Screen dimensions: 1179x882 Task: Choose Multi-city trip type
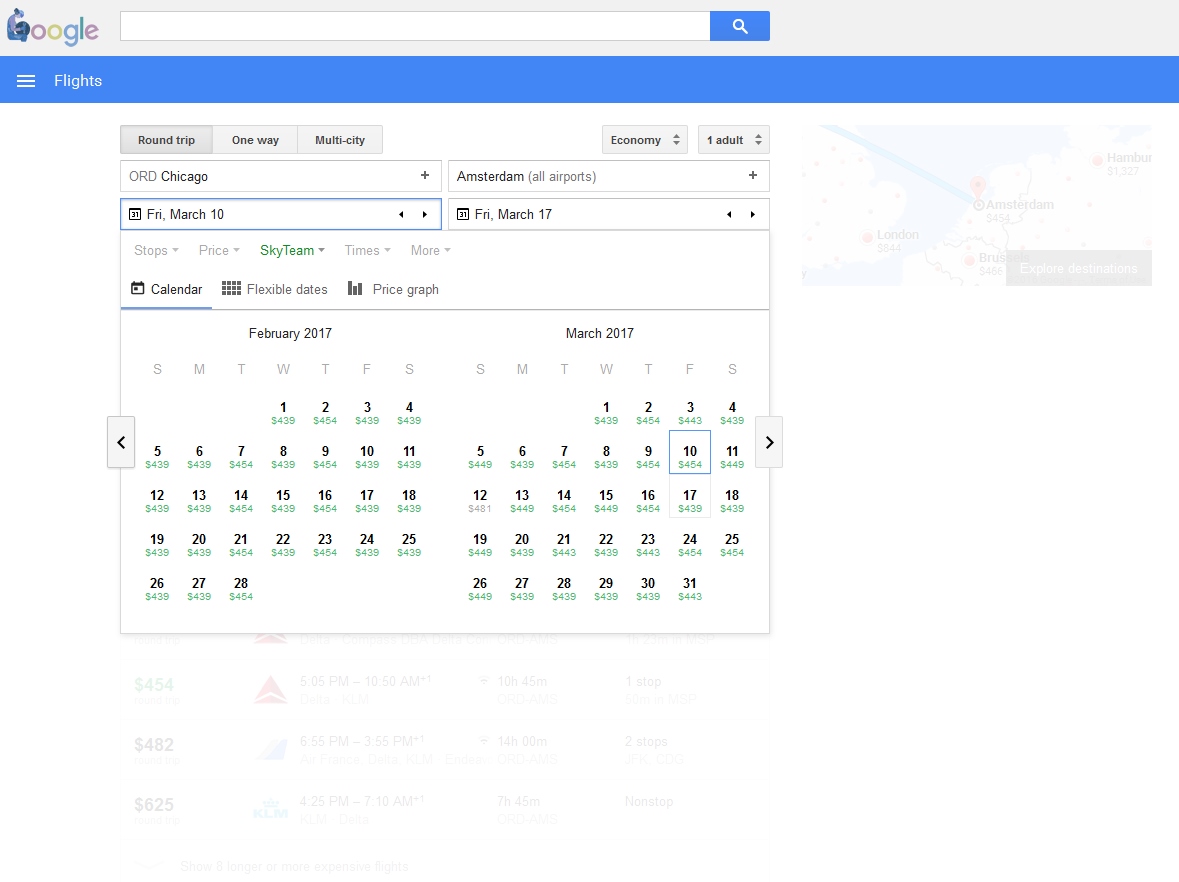click(x=340, y=140)
